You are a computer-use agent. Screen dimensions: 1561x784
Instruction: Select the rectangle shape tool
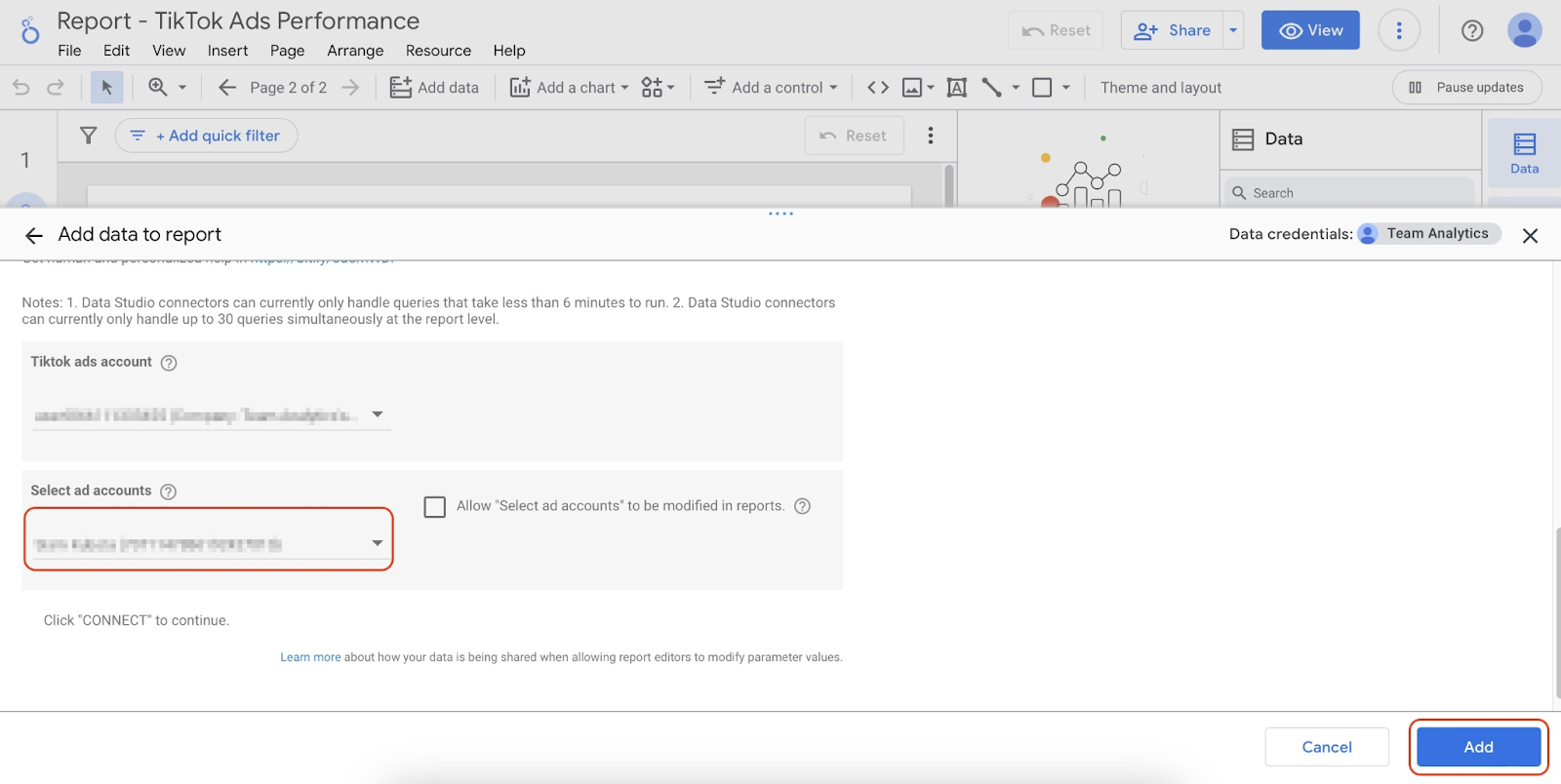tap(1042, 88)
